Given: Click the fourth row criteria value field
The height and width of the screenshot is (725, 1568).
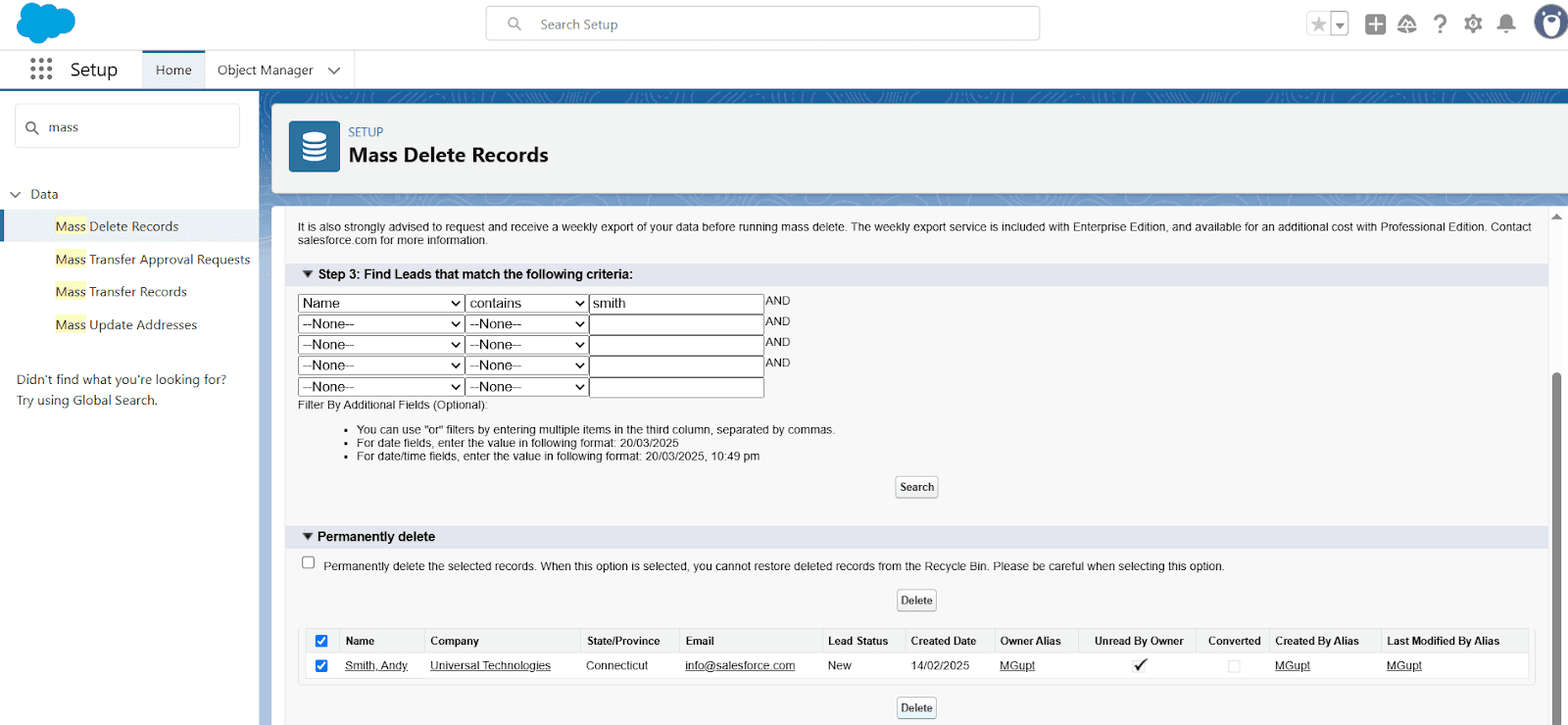Looking at the screenshot, I should 676,365.
